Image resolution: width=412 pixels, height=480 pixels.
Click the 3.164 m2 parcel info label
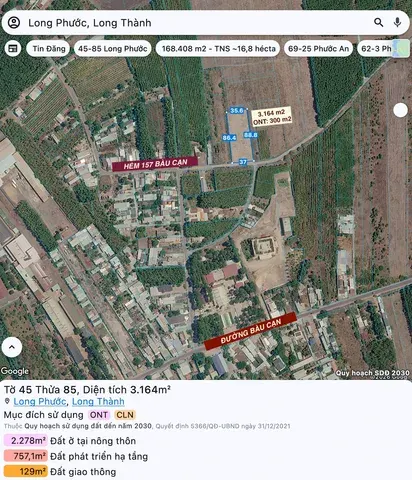point(272,116)
